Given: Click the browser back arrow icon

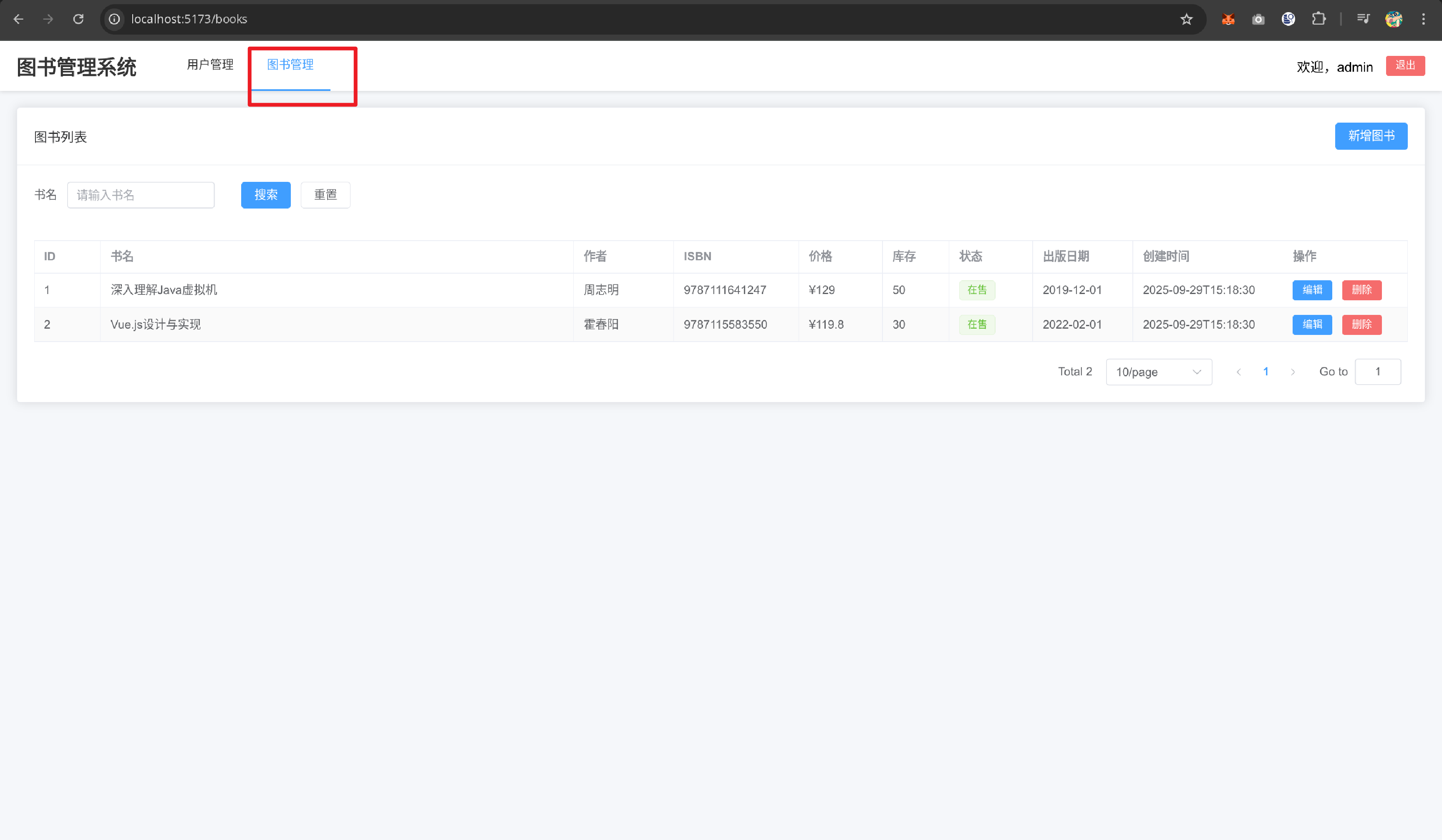Looking at the screenshot, I should coord(18,19).
